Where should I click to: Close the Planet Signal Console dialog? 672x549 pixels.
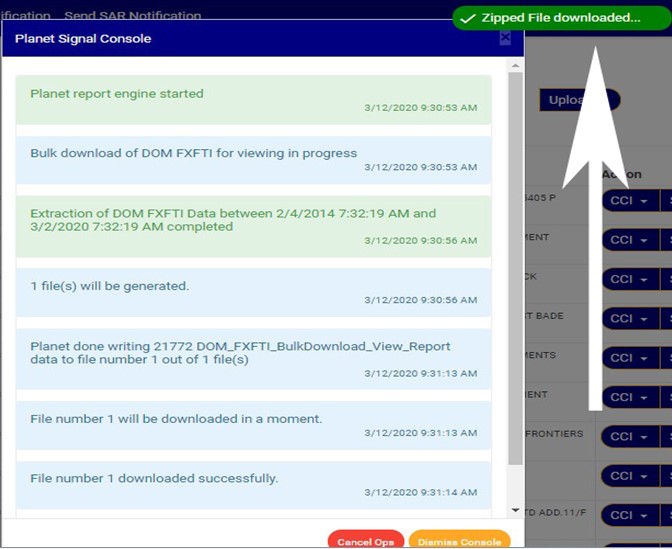click(x=505, y=38)
